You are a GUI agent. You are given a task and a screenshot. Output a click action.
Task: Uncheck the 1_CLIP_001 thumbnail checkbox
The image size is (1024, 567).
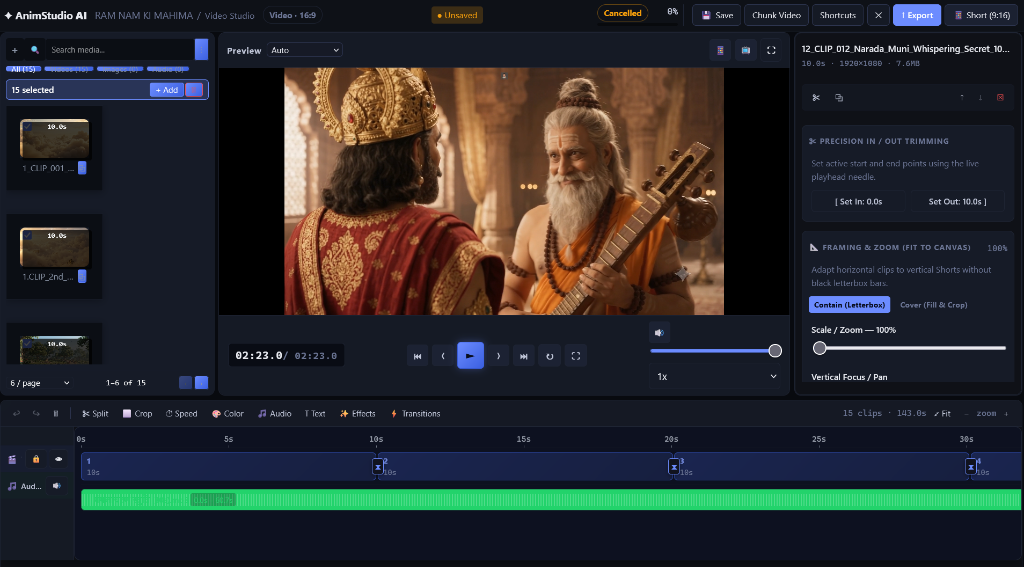click(x=27, y=127)
